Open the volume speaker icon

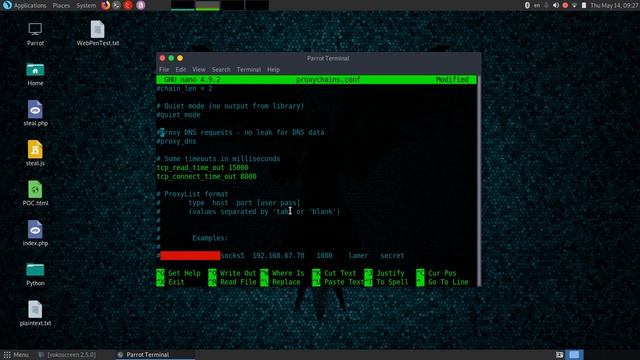click(x=556, y=5)
